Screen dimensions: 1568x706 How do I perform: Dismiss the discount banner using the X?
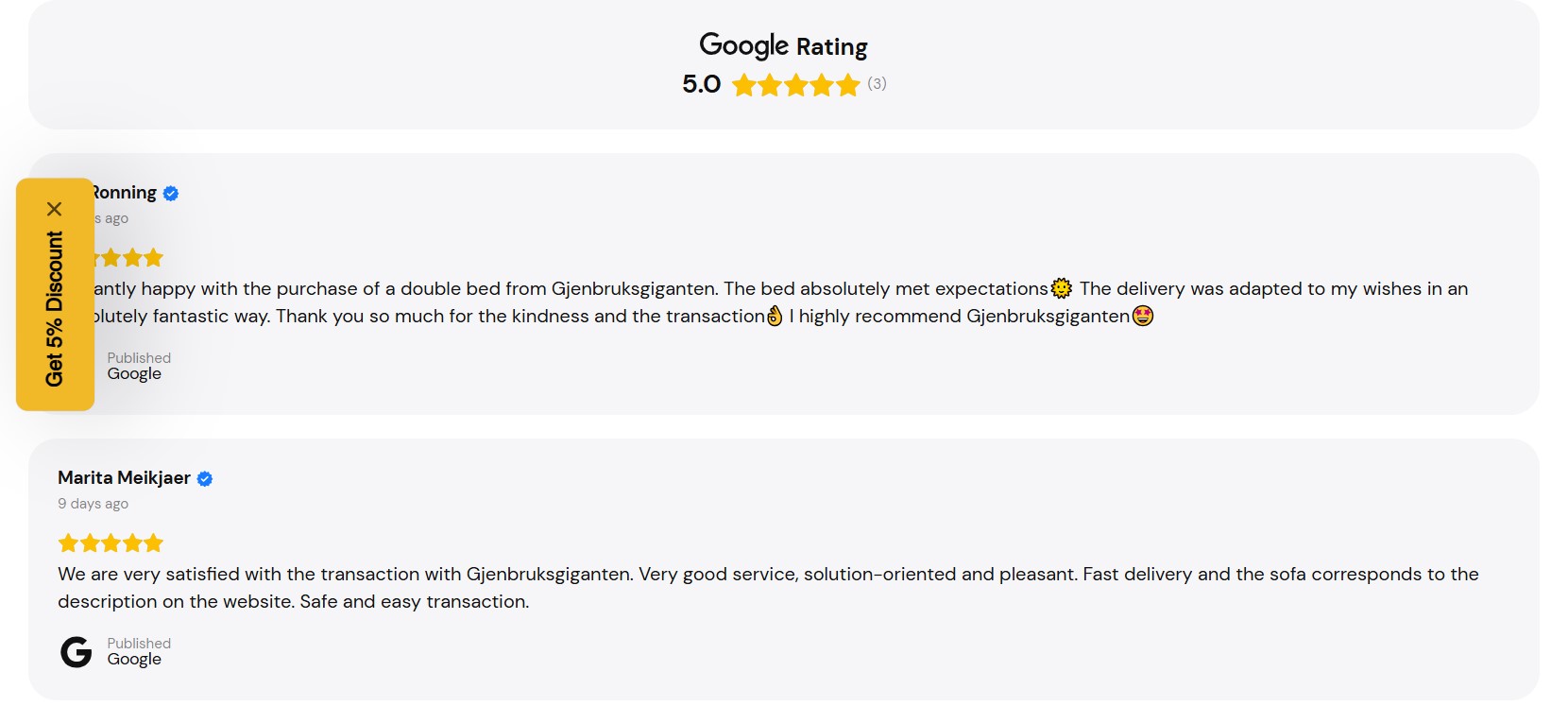point(55,209)
